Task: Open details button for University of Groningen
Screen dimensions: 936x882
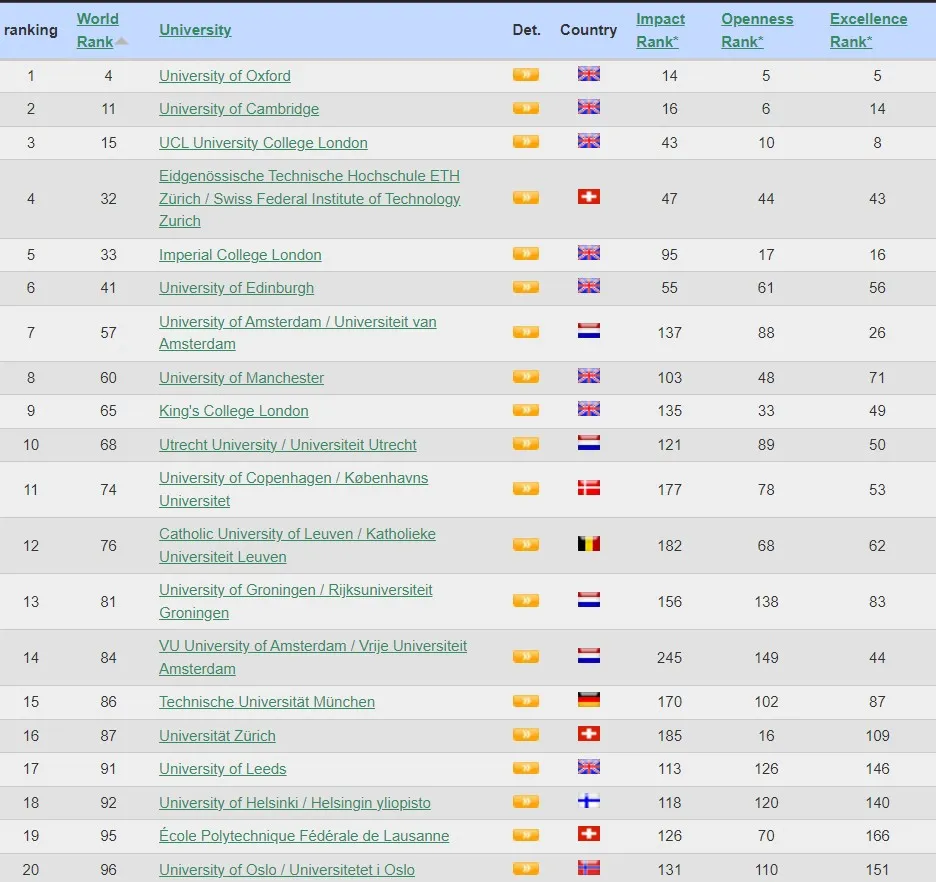Action: point(526,600)
